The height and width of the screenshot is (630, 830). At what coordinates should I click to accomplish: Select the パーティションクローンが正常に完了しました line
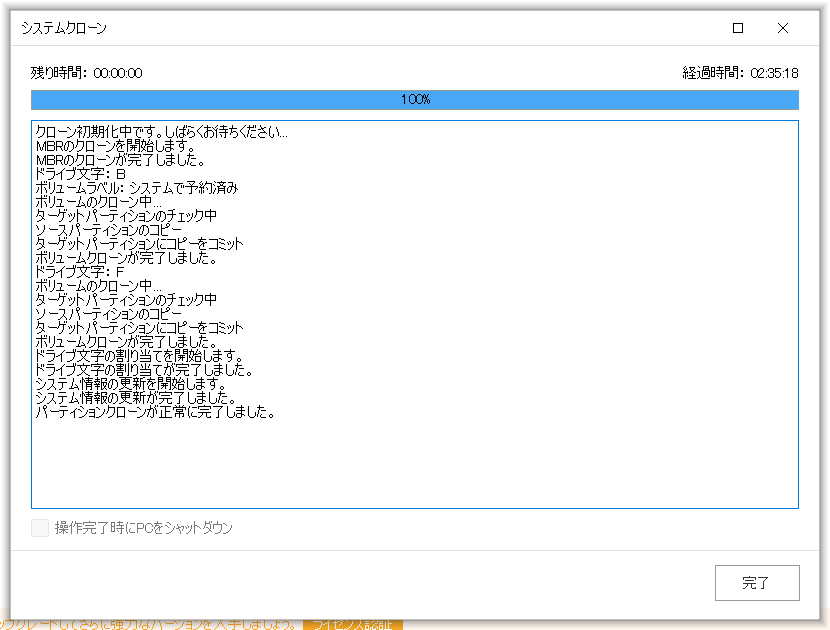(x=155, y=411)
